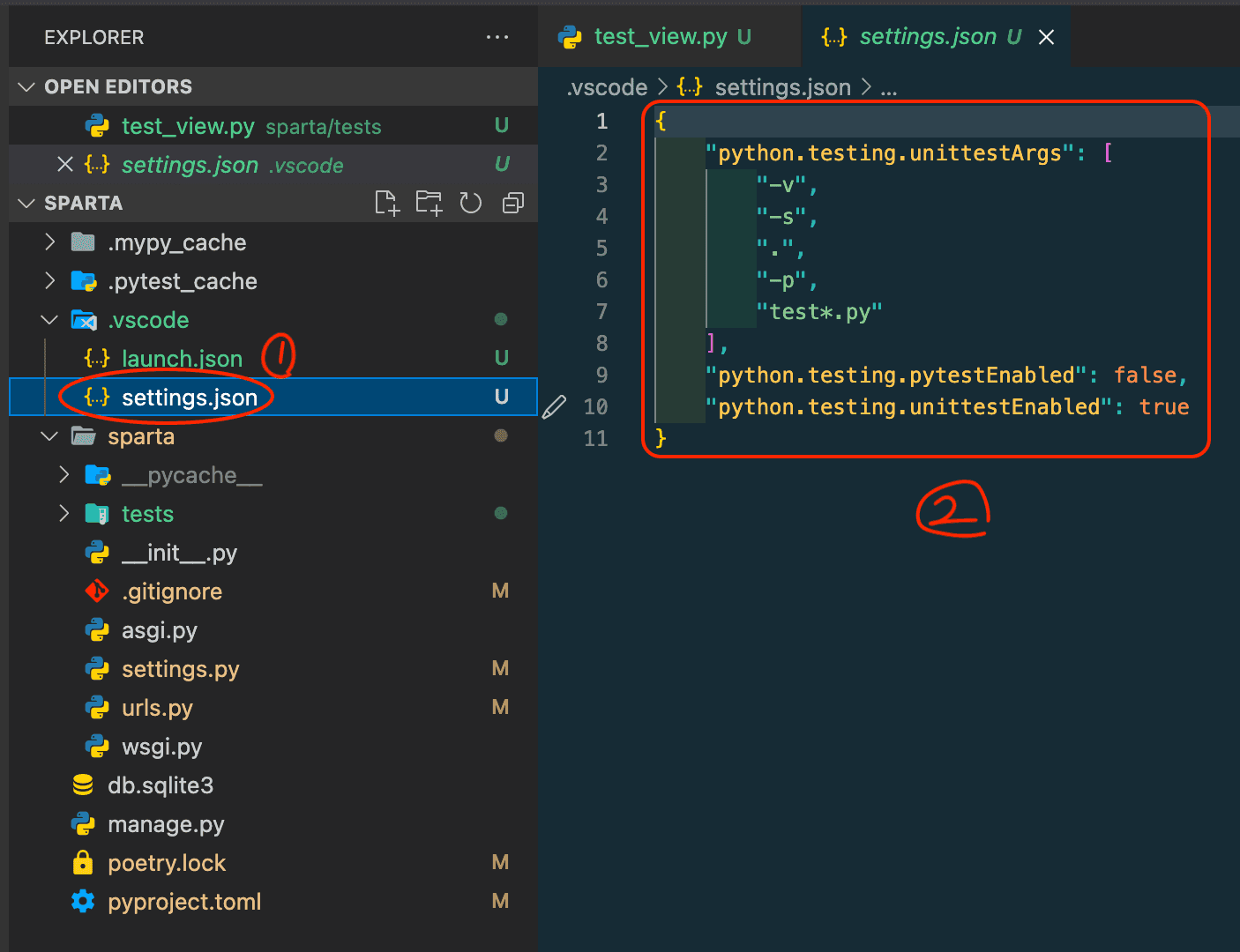Open launch.json from the .vscode folder
Image resolution: width=1240 pixels, height=952 pixels.
182,358
